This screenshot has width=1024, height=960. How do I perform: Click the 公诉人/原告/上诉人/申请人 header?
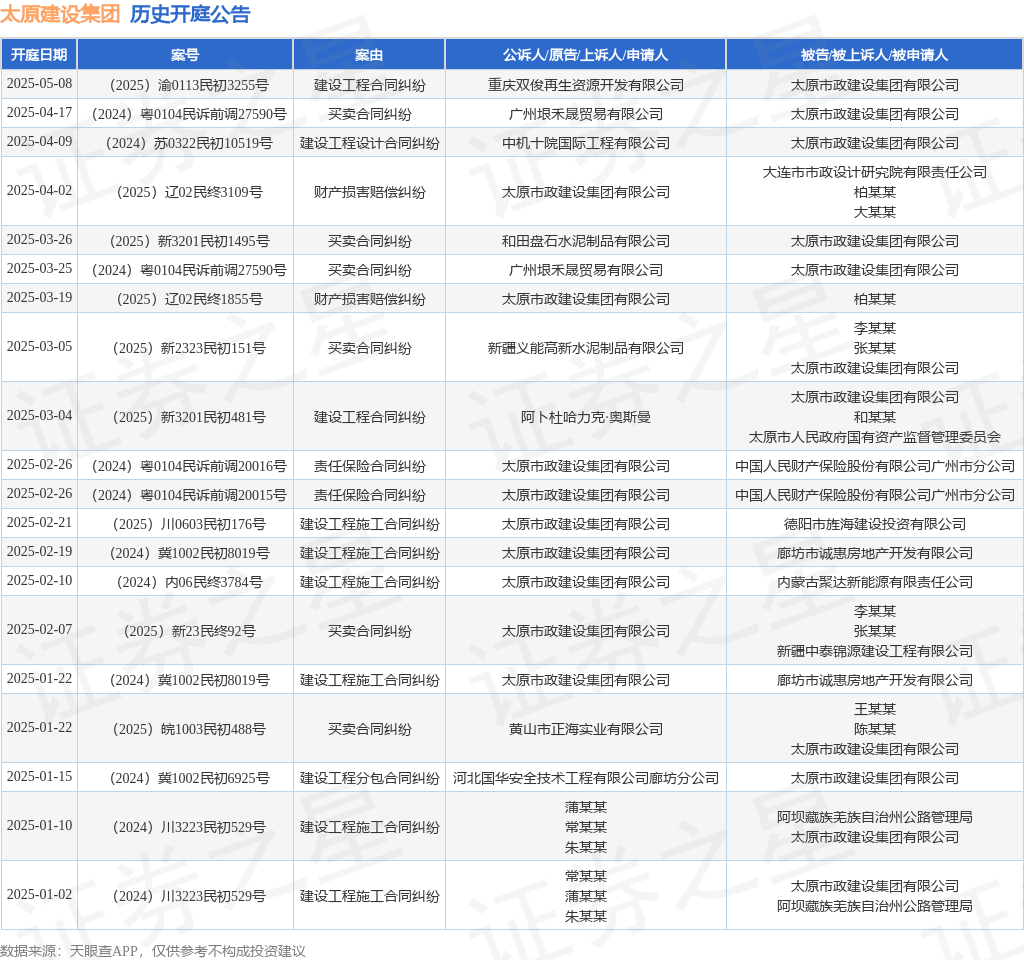click(585, 55)
